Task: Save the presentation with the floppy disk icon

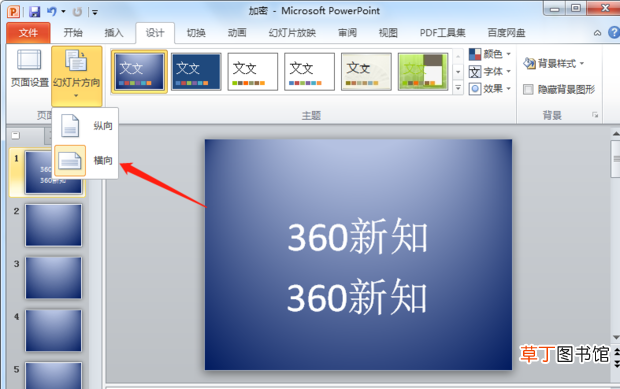Action: click(35, 11)
